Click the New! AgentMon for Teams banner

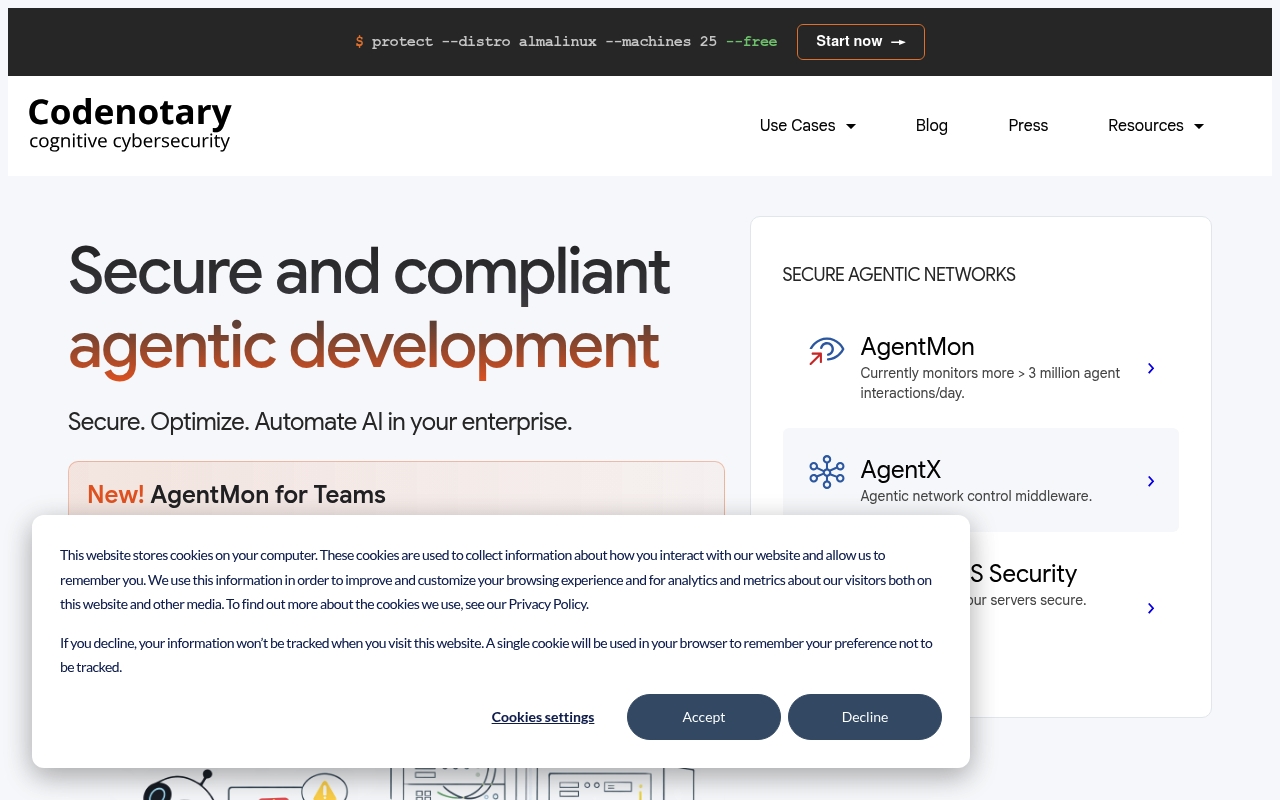pos(396,490)
